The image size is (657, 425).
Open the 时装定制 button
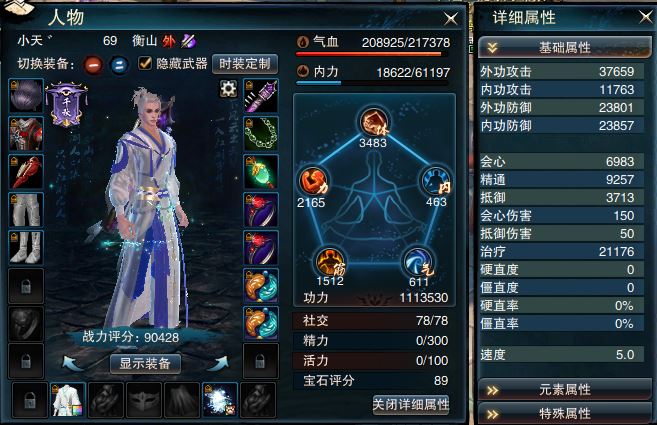coord(245,64)
